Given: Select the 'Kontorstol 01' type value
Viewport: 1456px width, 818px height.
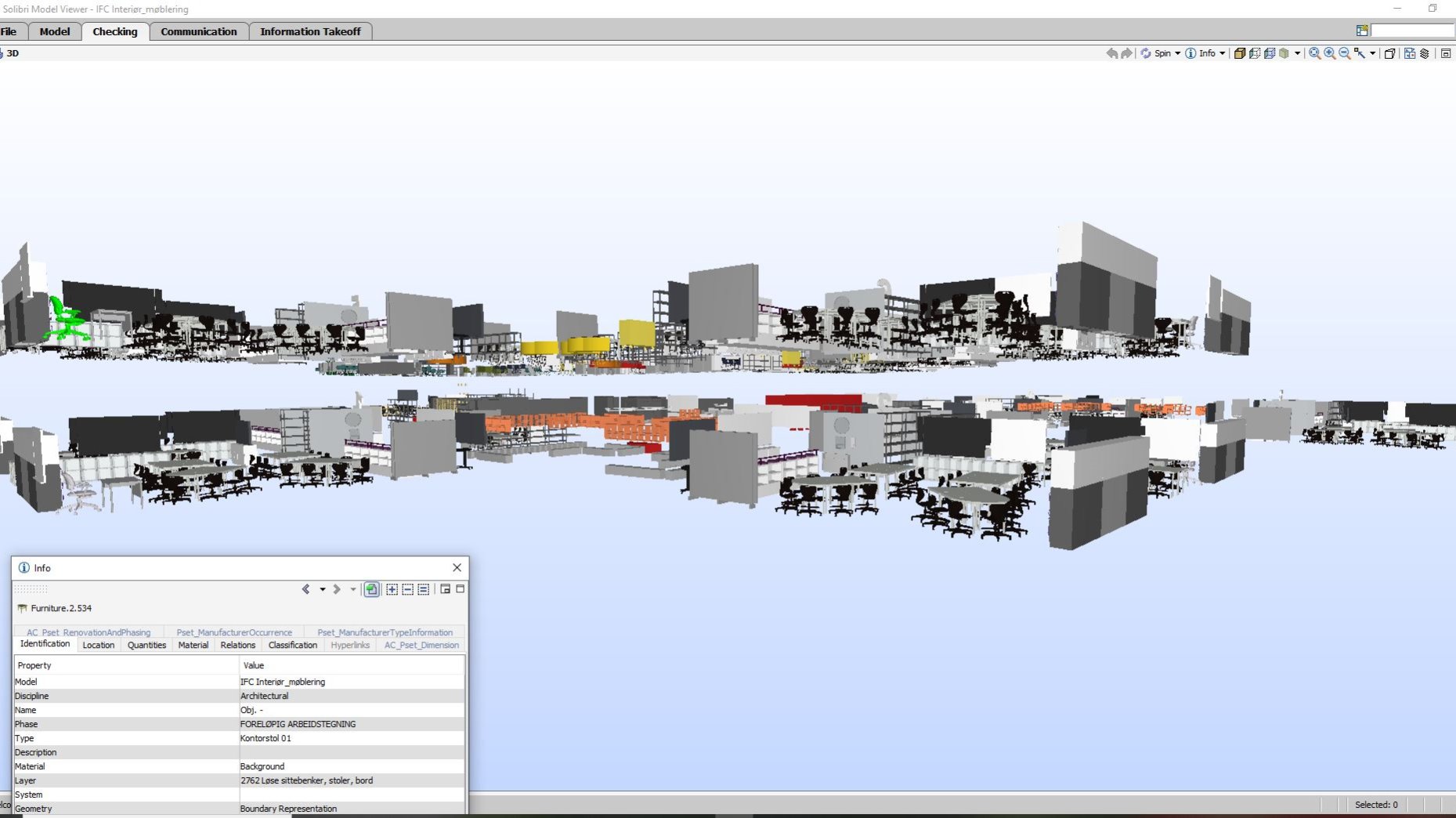Looking at the screenshot, I should [x=266, y=738].
